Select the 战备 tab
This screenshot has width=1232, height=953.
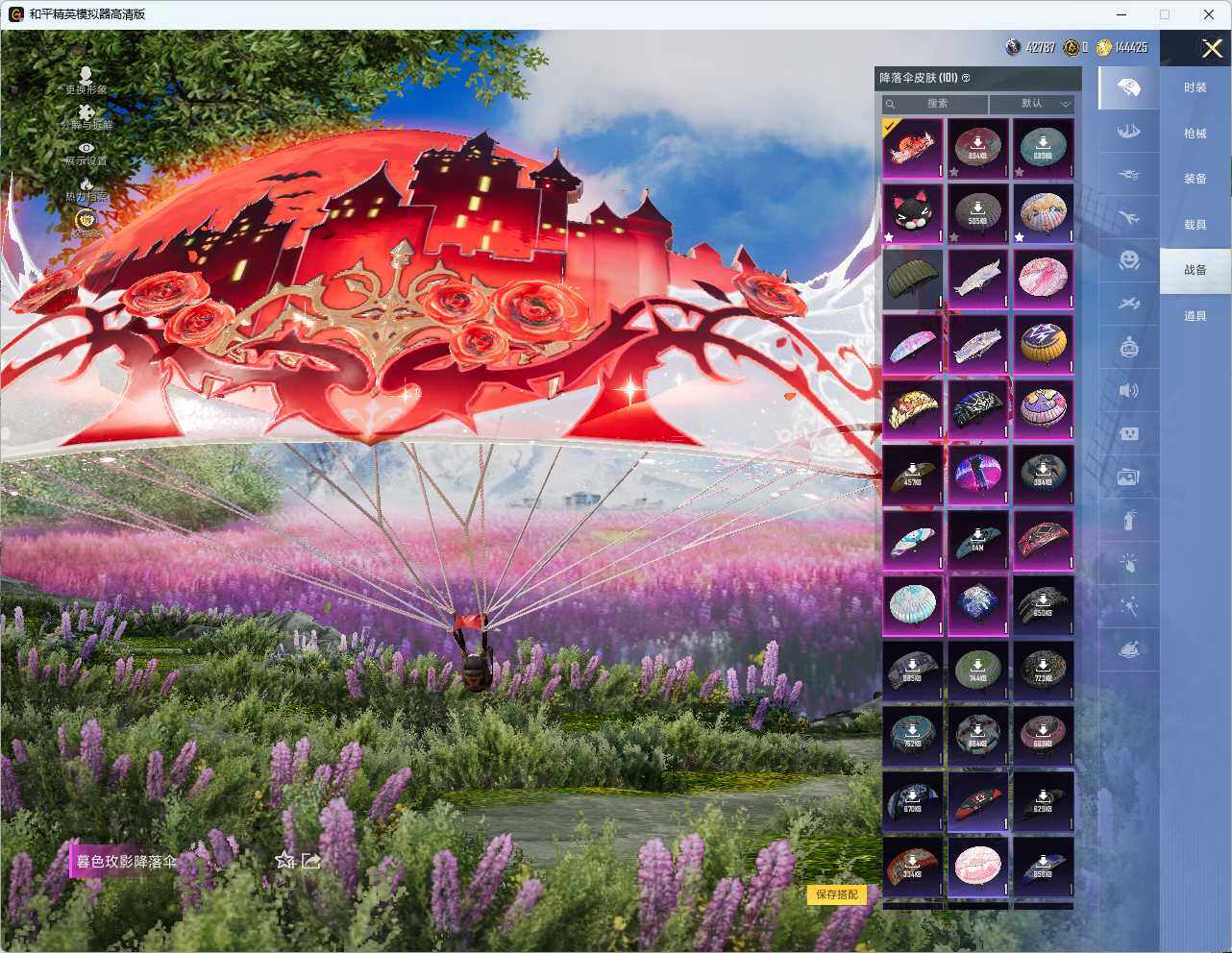tap(1195, 270)
